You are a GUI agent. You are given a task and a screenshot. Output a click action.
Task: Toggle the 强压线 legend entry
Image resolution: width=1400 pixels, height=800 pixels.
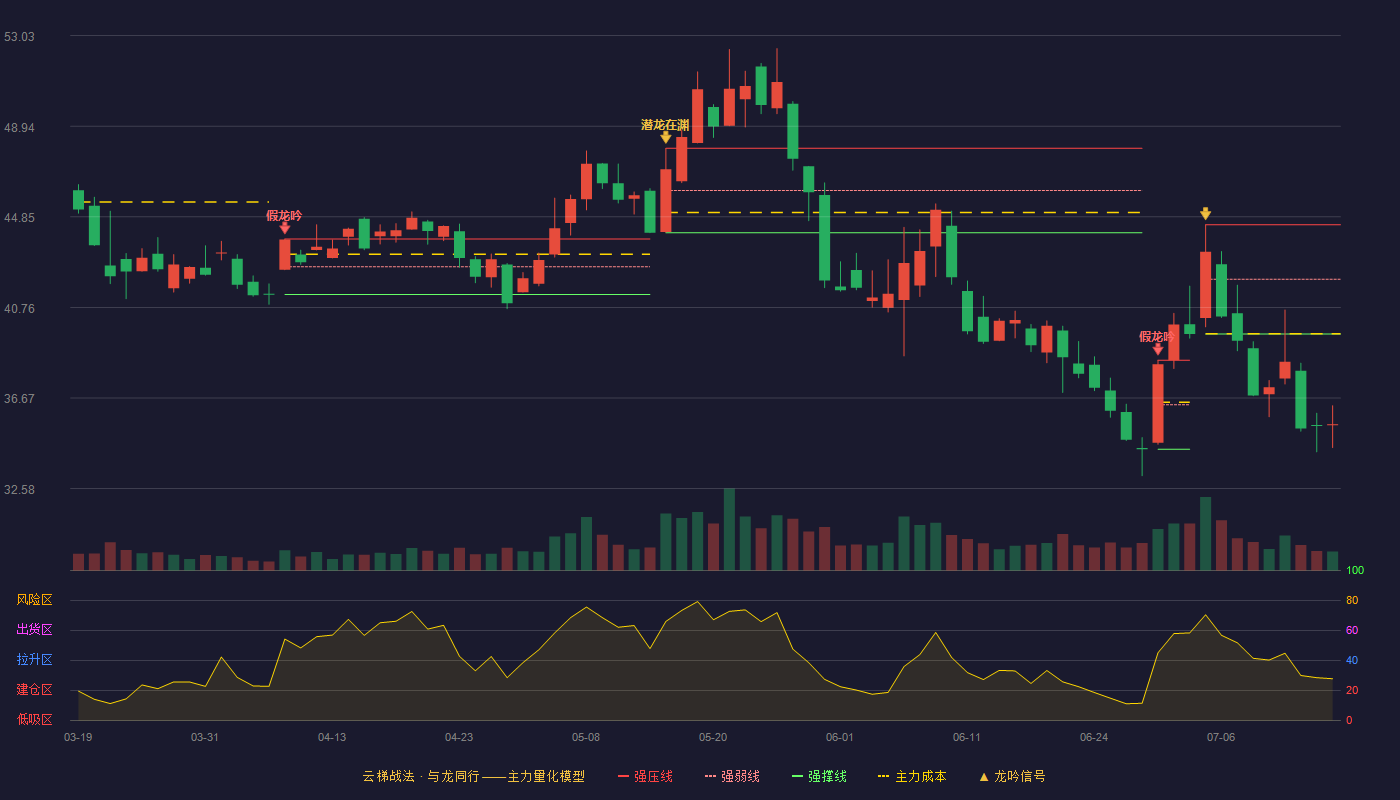(x=645, y=776)
